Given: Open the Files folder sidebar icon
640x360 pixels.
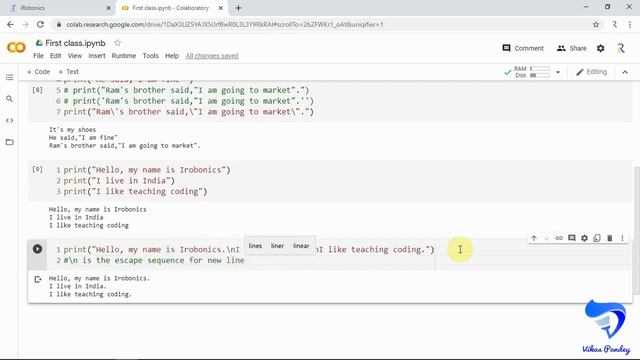Looking at the screenshot, I should point(9,142).
